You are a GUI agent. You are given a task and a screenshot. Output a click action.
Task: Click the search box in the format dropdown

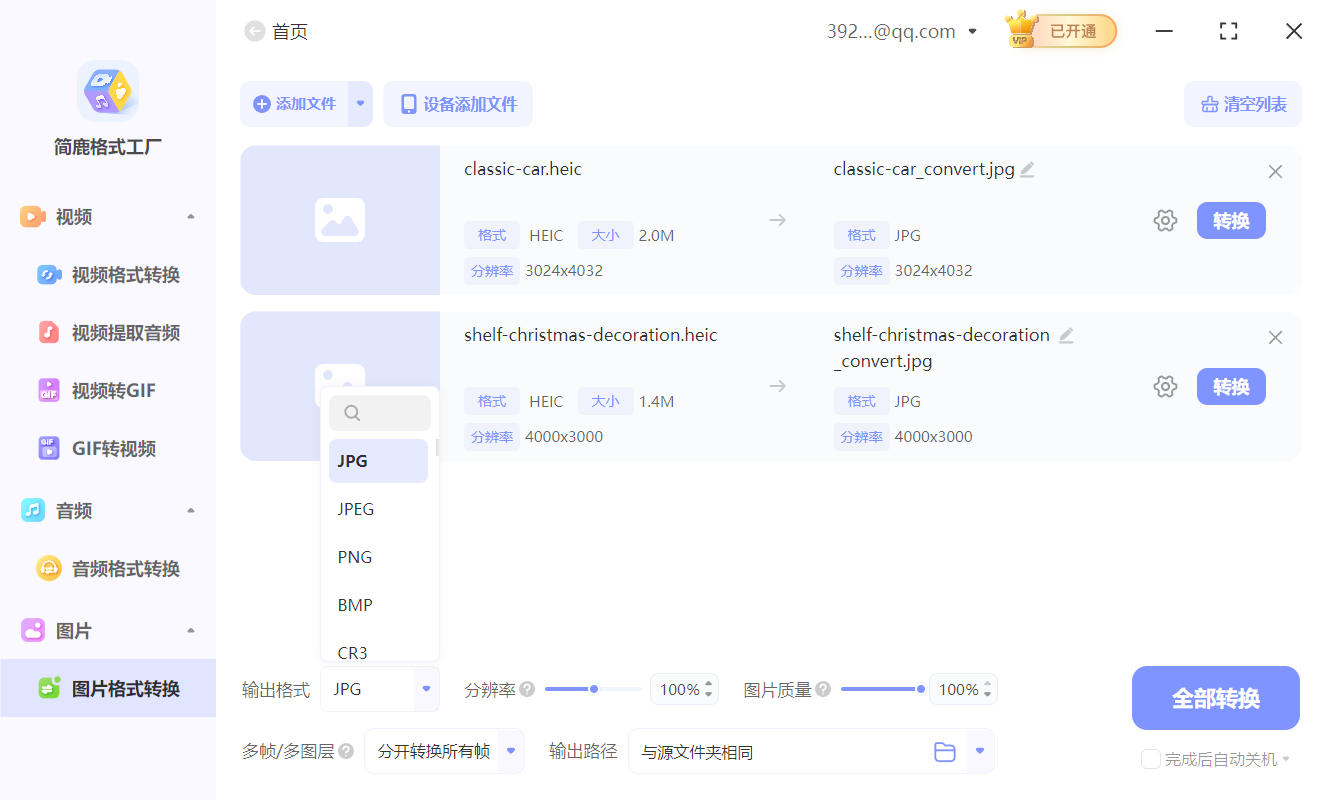tap(380, 412)
